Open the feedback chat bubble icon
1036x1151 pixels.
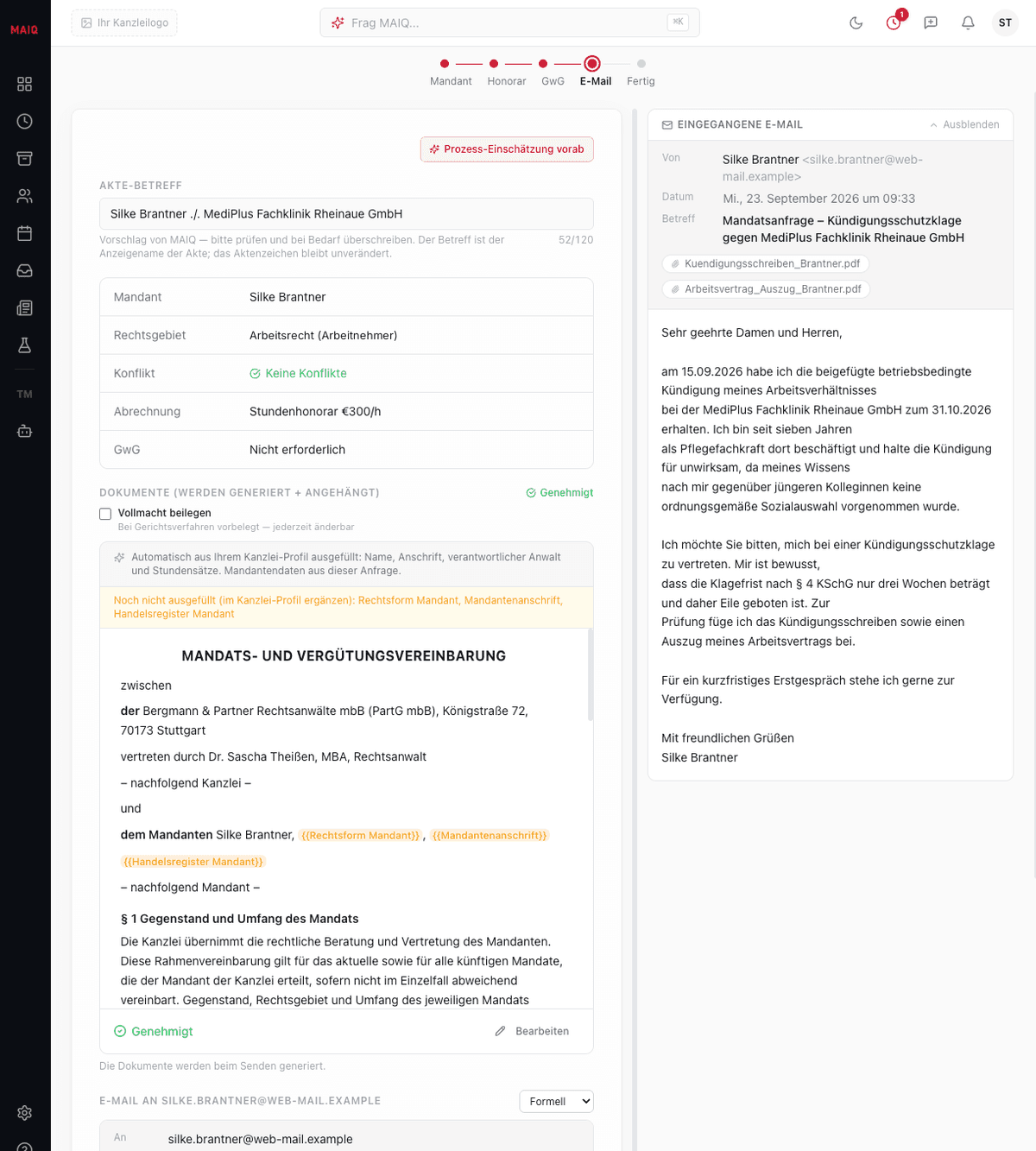931,23
